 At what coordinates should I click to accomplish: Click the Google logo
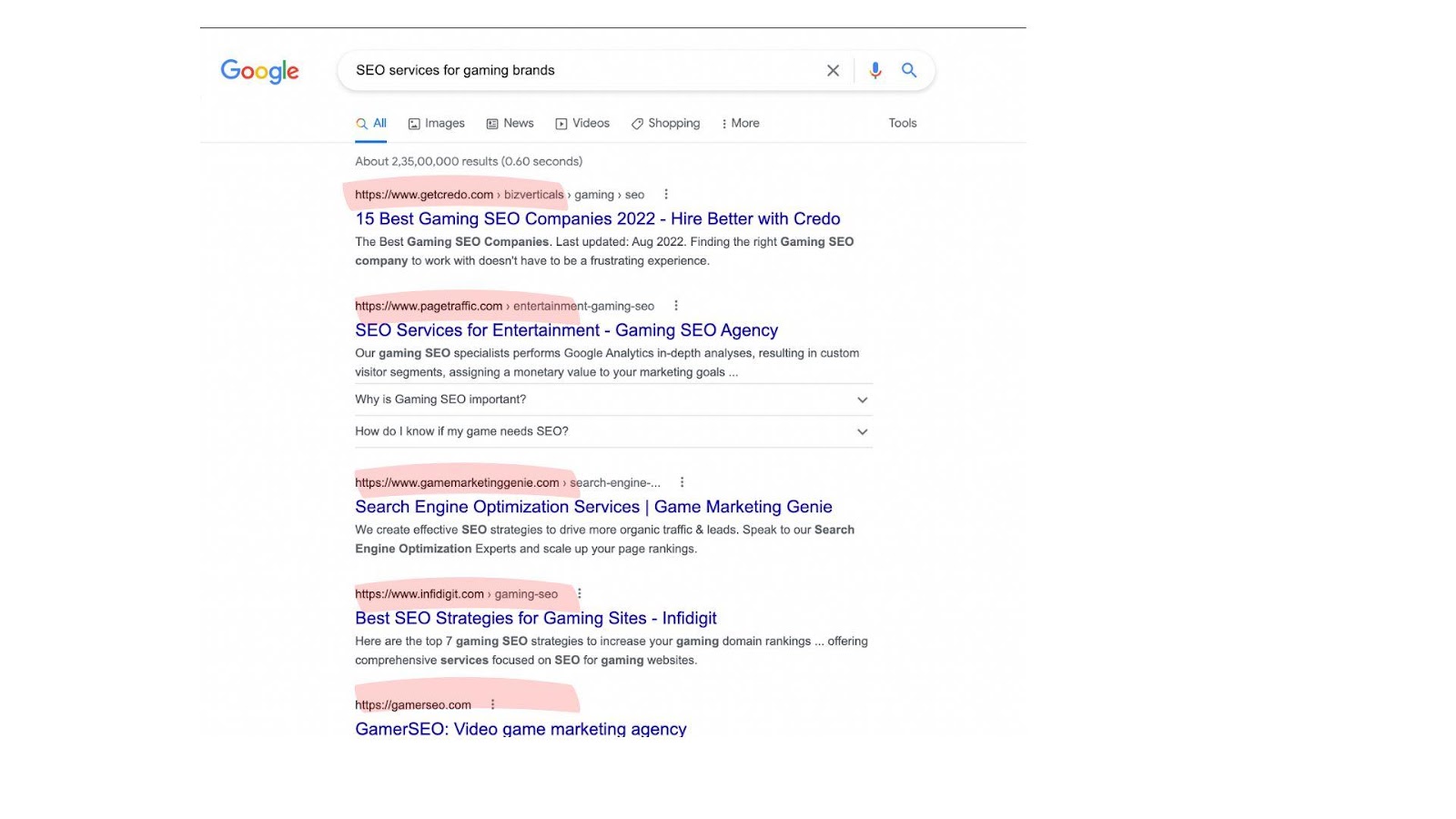[259, 71]
